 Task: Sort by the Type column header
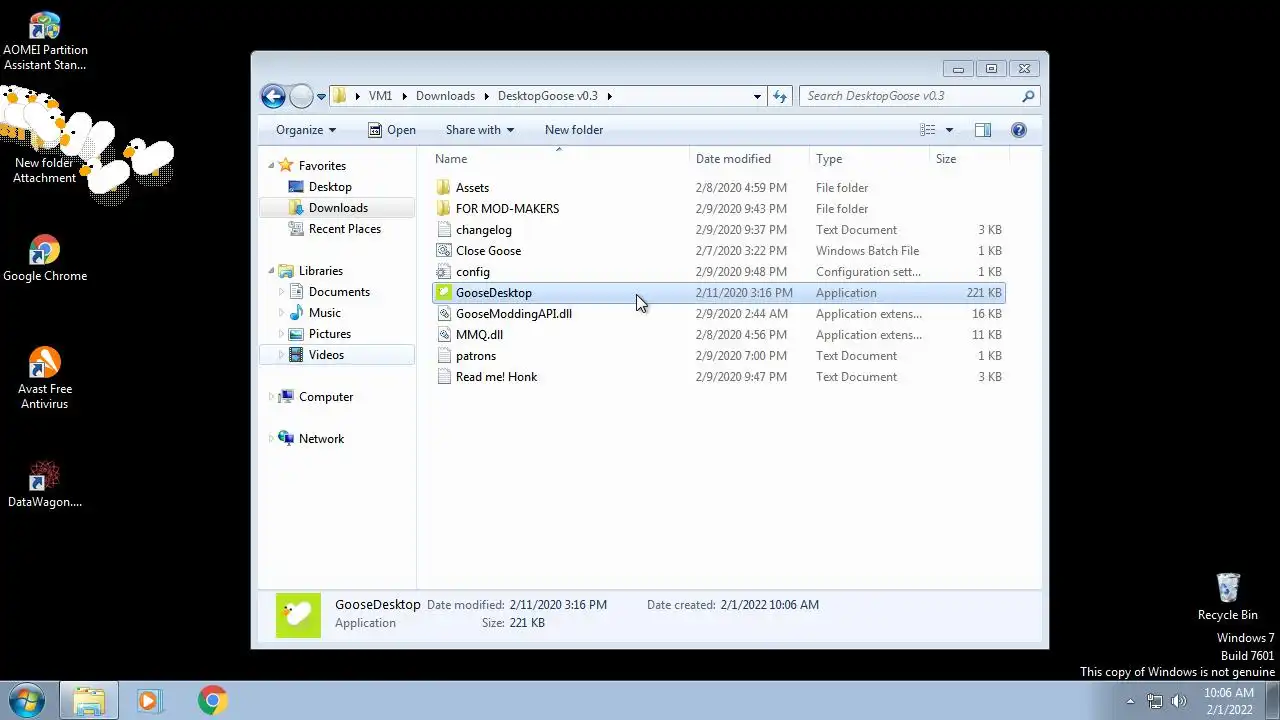coord(869,159)
